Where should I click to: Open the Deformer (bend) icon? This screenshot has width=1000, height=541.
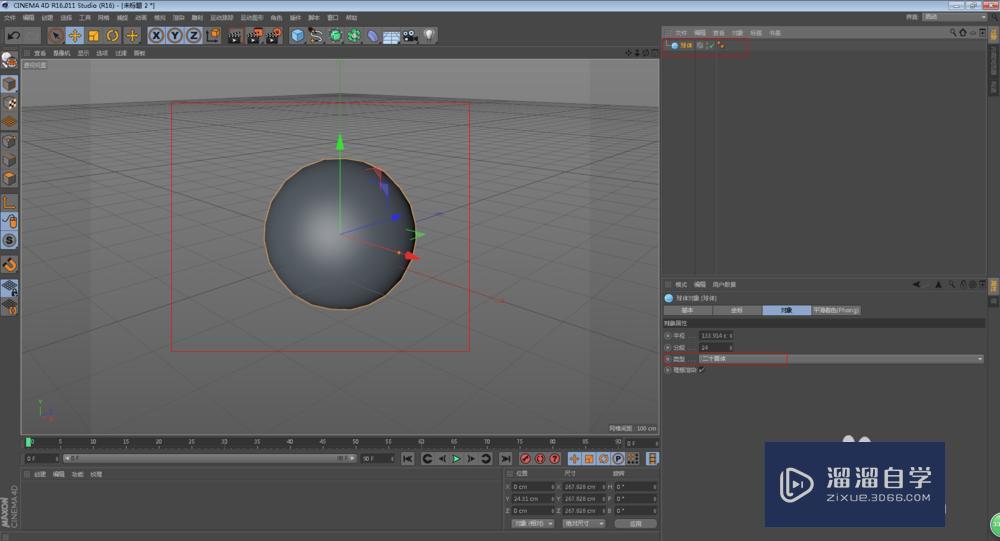coord(372,36)
